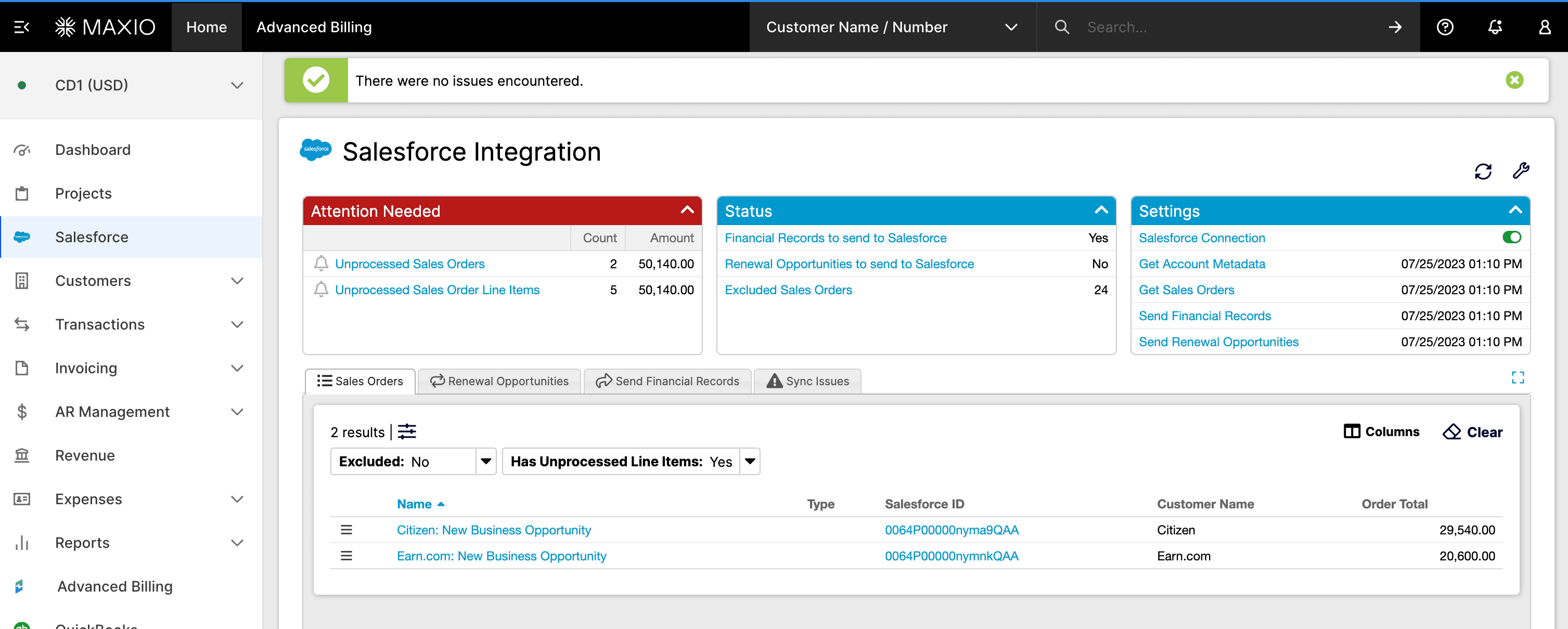Click Send Financial Records in the Settings panel
Image resolution: width=1568 pixels, height=629 pixels.
[1204, 317]
